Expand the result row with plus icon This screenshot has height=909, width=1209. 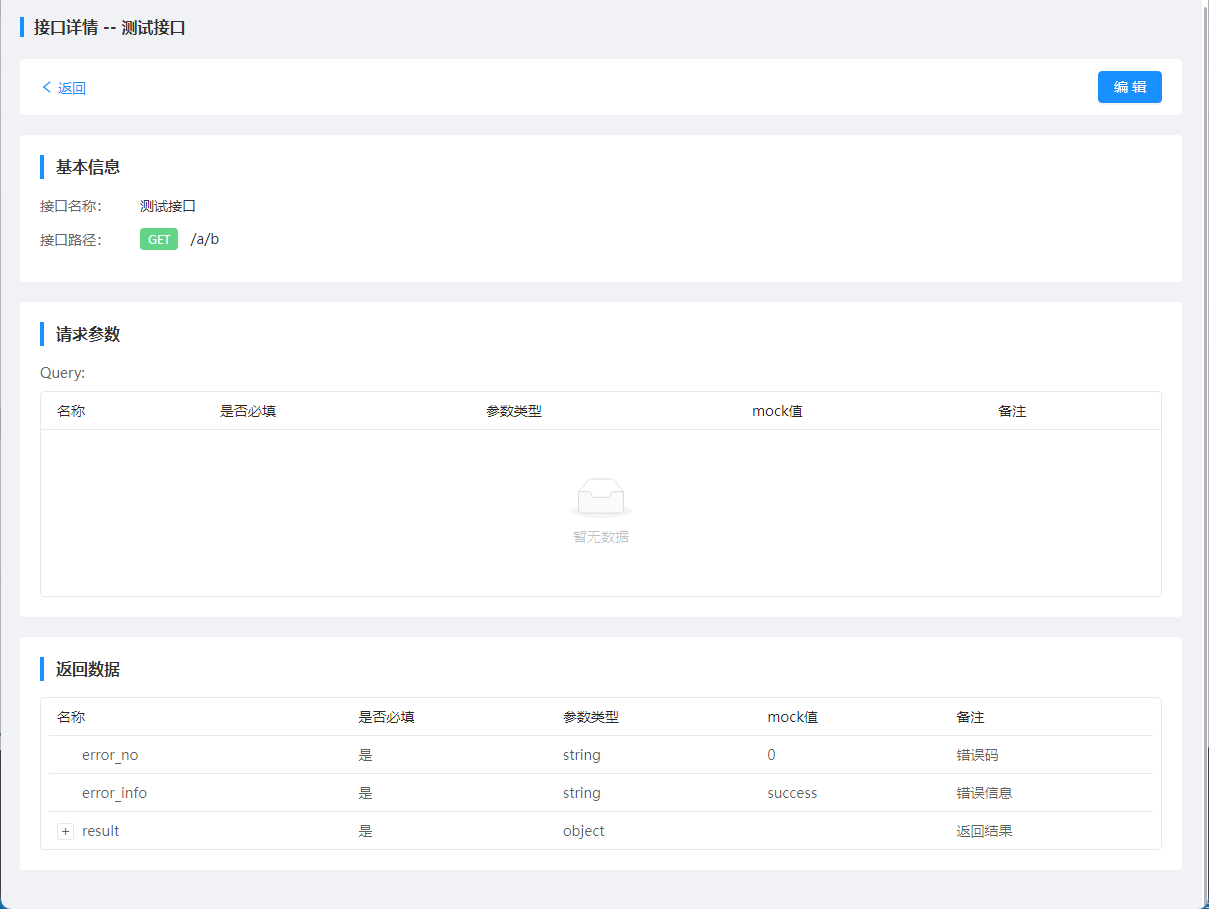tap(66, 831)
